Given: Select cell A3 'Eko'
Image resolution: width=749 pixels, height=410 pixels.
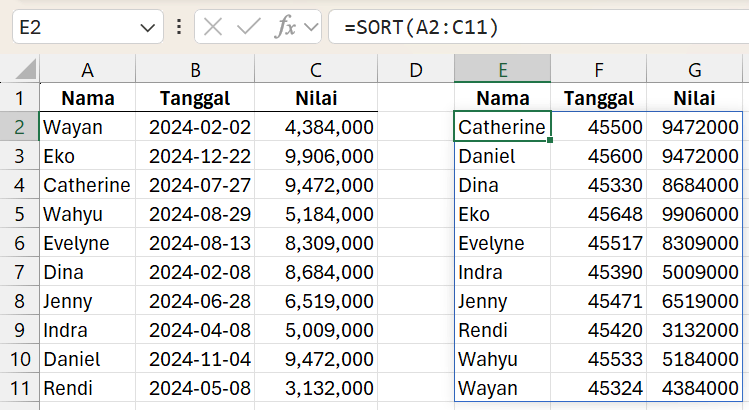Looking at the screenshot, I should 87,156.
